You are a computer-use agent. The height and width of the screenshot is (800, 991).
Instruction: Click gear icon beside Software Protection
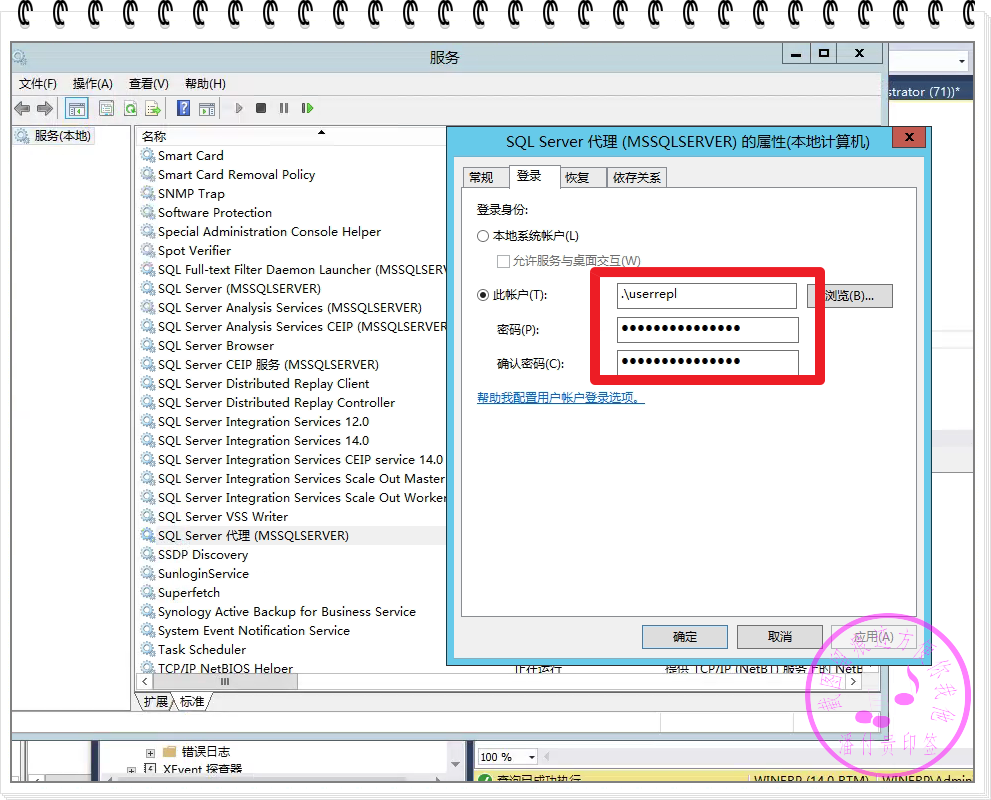pyautogui.click(x=148, y=212)
